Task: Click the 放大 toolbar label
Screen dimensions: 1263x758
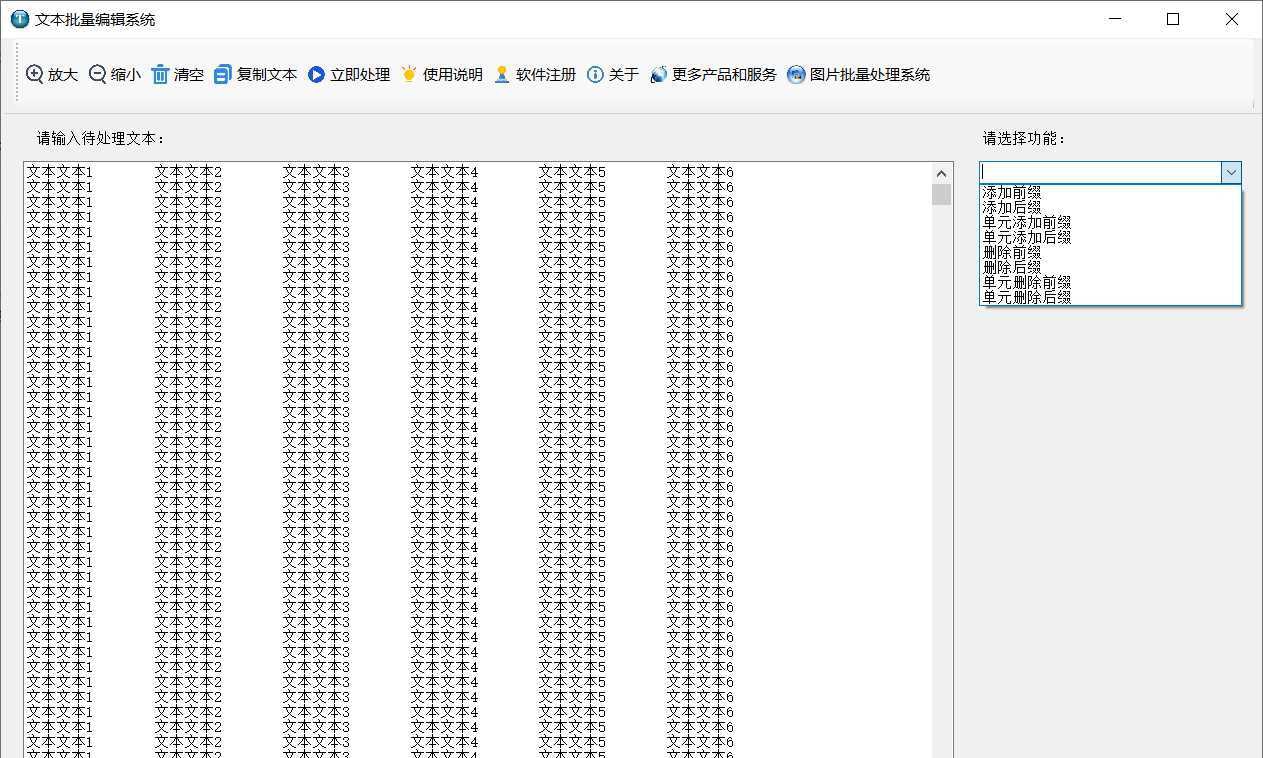Action: tap(63, 75)
